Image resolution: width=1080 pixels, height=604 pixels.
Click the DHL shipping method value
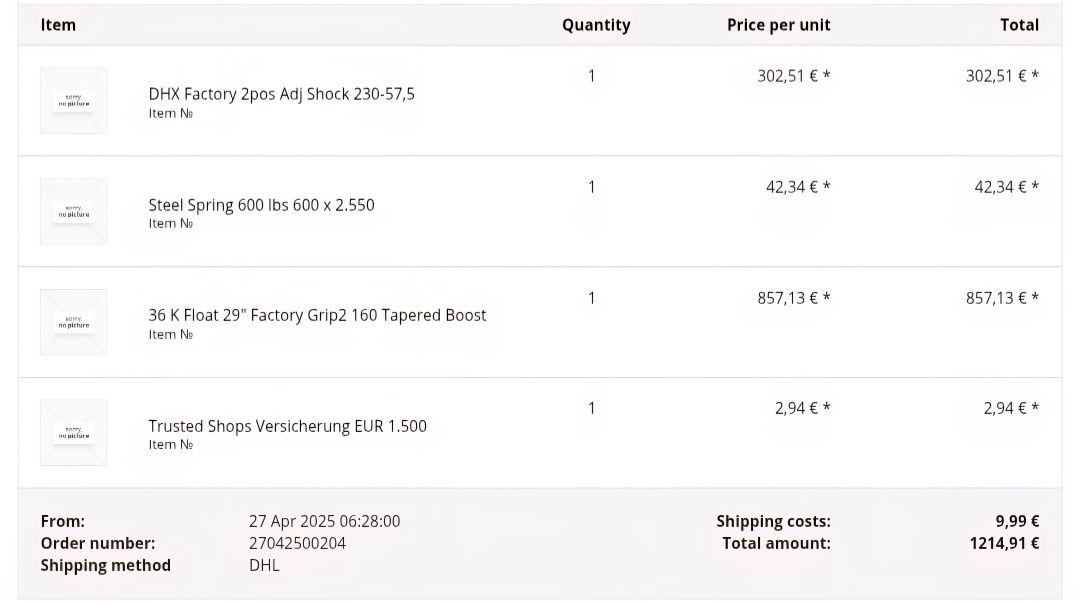264,565
